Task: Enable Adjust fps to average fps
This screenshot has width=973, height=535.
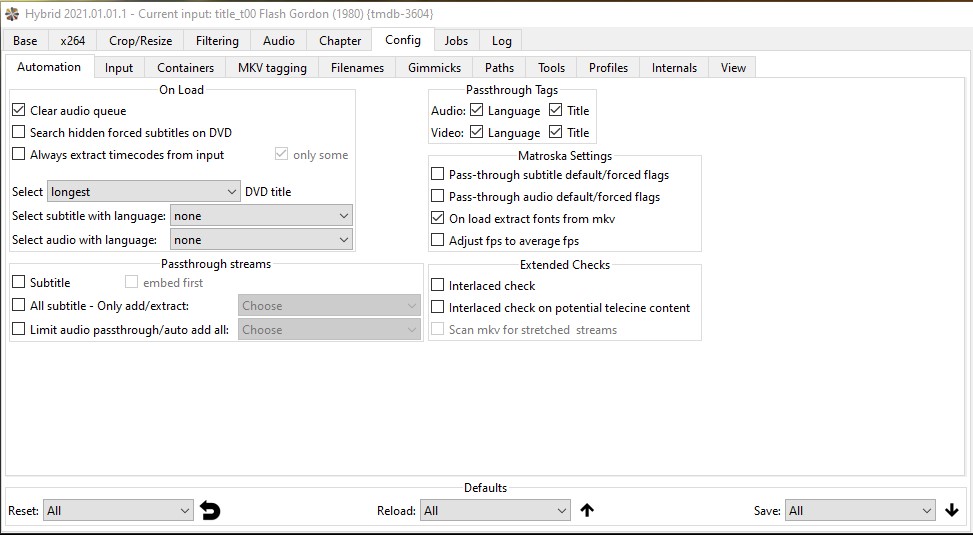Action: click(438, 240)
